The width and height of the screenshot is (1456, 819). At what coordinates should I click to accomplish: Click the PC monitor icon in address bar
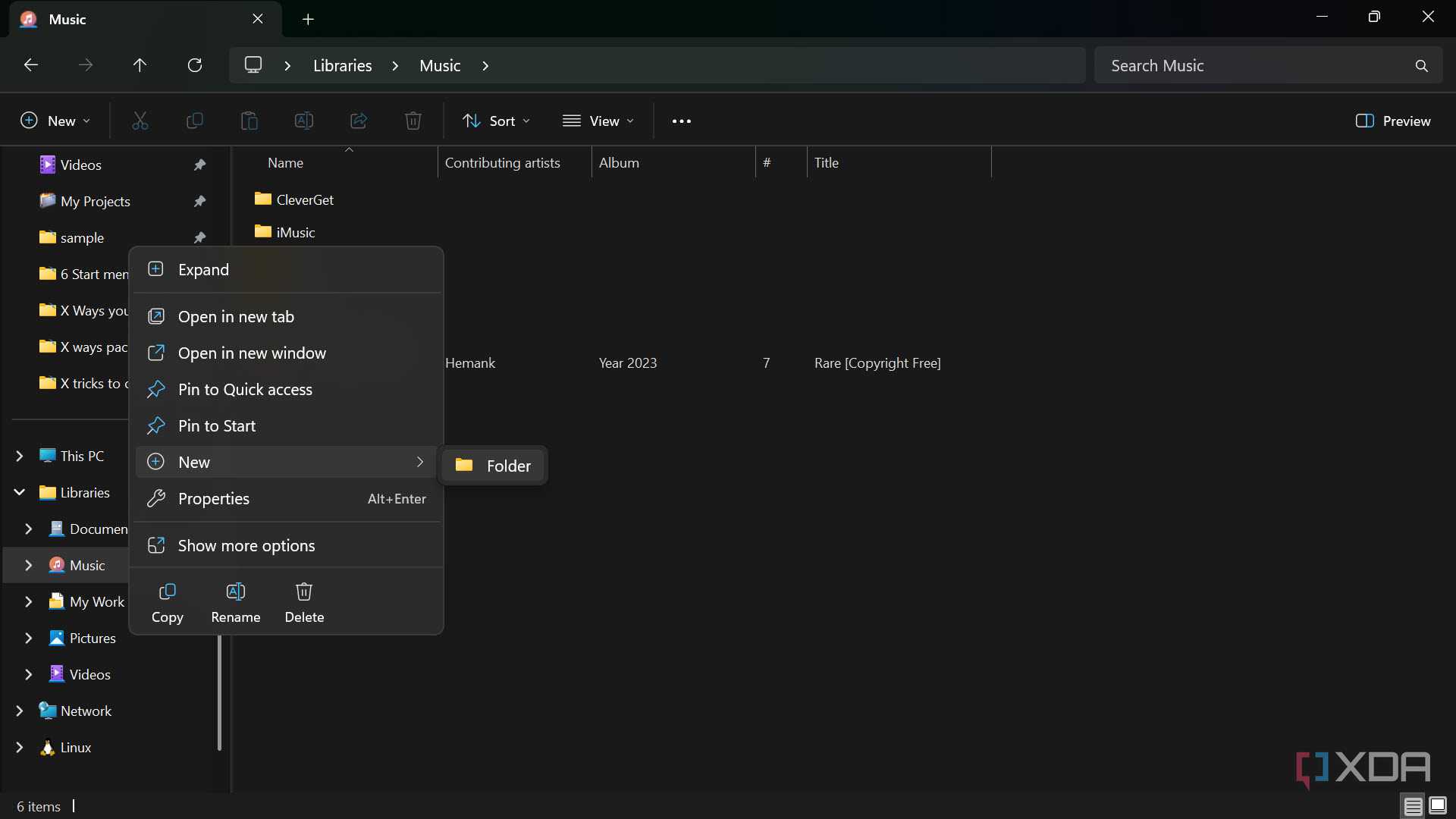click(253, 65)
